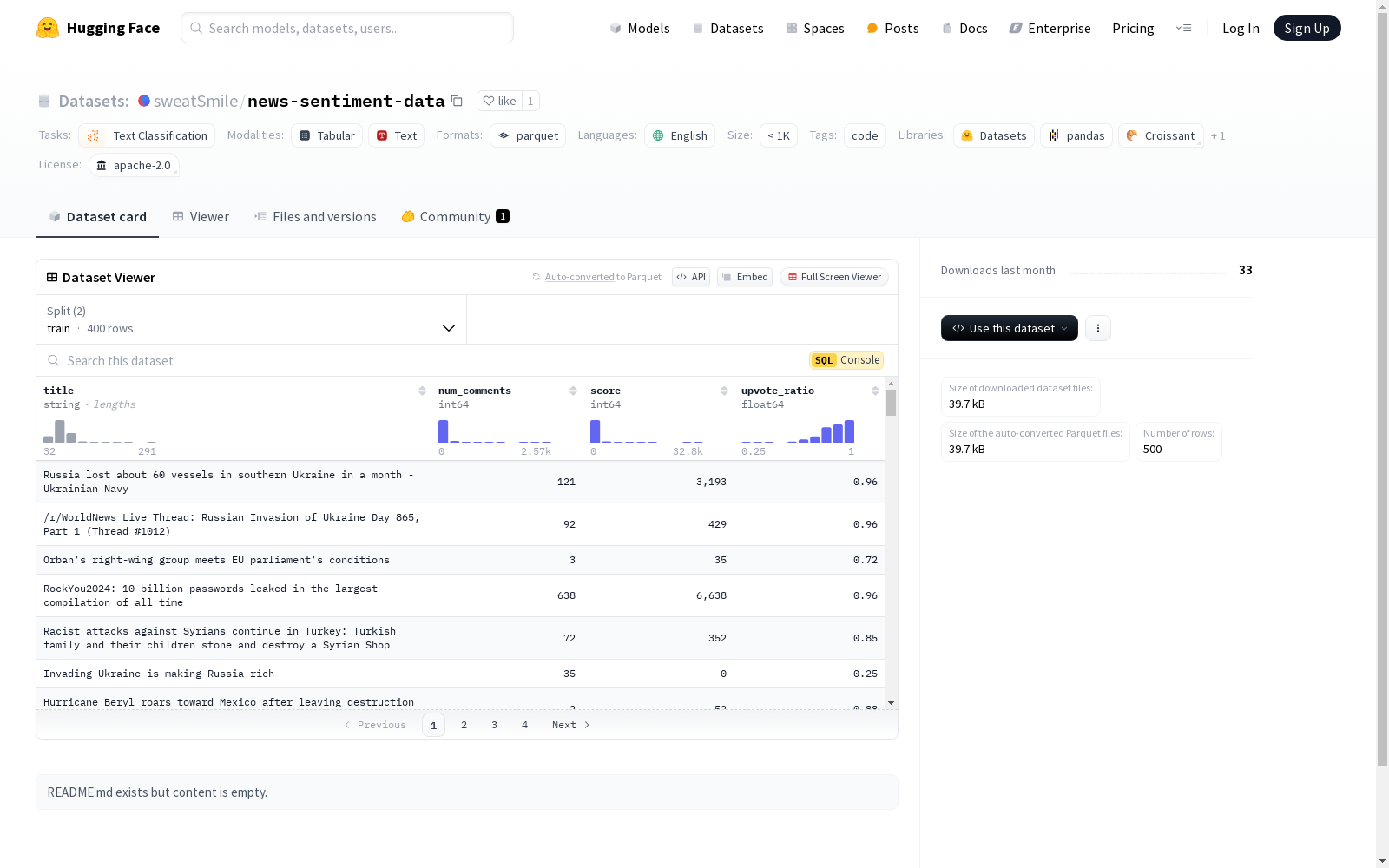Show the +1 more libraries
This screenshot has height=868, width=1389.
pyautogui.click(x=1218, y=135)
